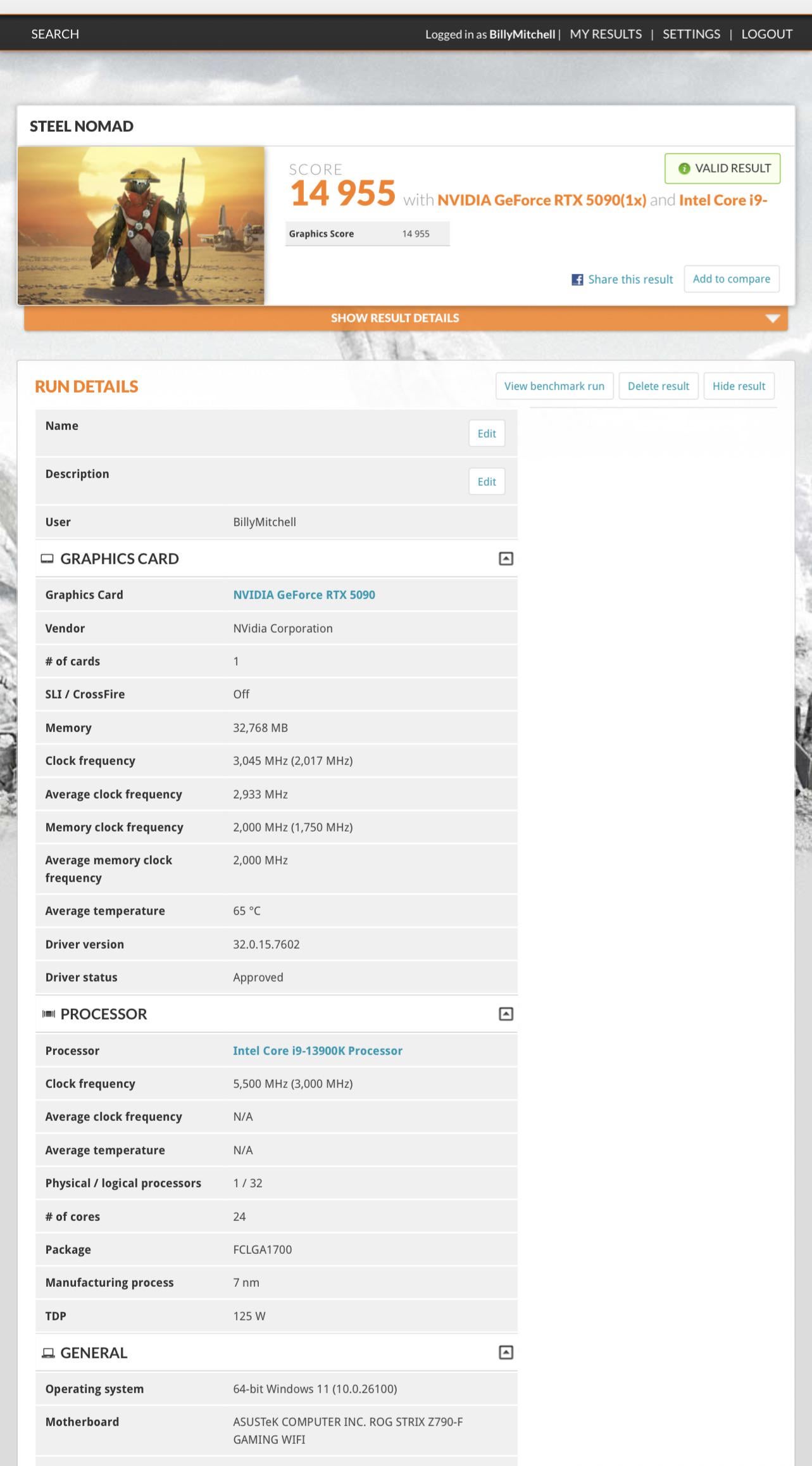Click the Memory value 32,768 MB
The image size is (812, 1466).
pos(260,728)
